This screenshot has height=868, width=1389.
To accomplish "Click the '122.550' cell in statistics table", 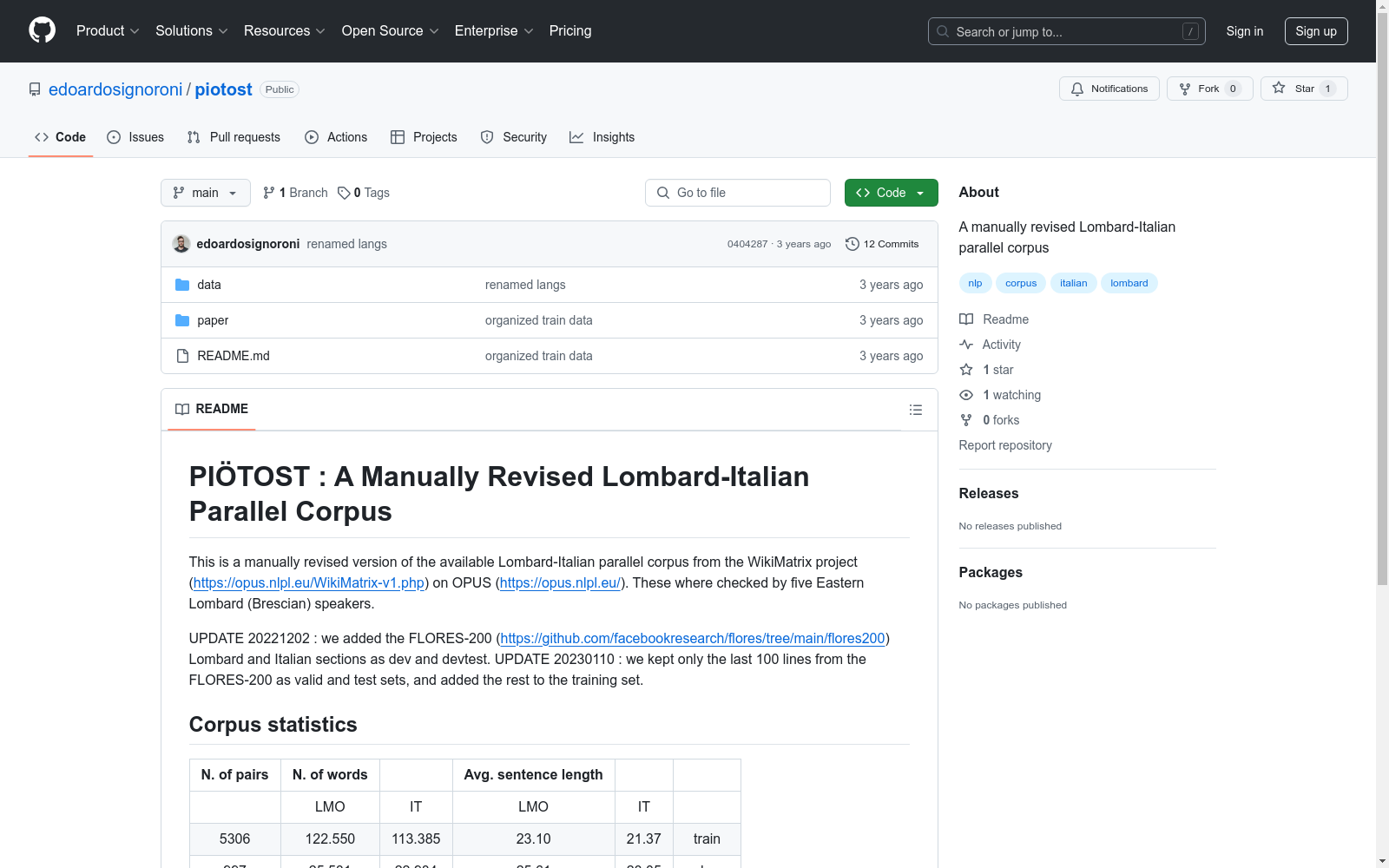I will 330,838.
